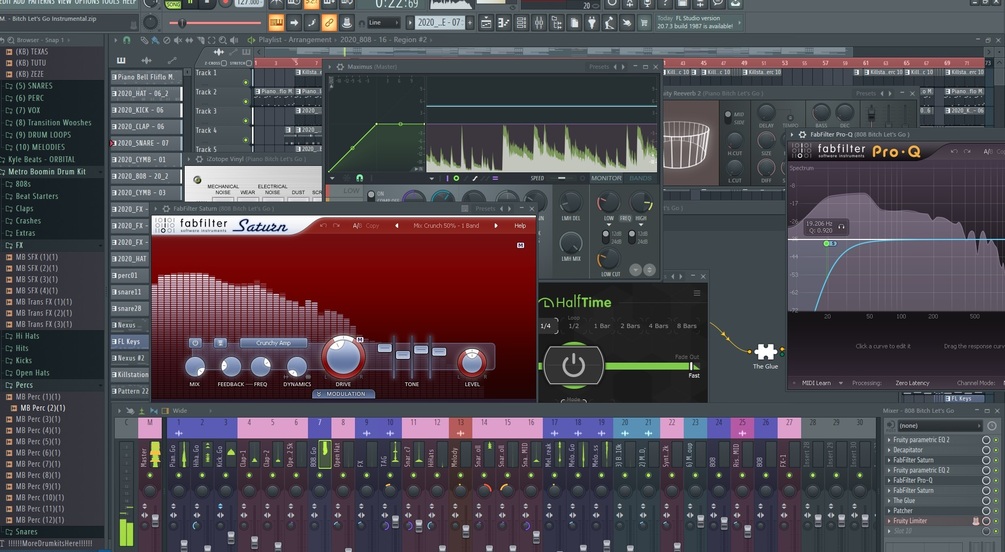The image size is (1005, 552).
Task: Open the mixer (none) input dropdown
Action: coord(940,426)
